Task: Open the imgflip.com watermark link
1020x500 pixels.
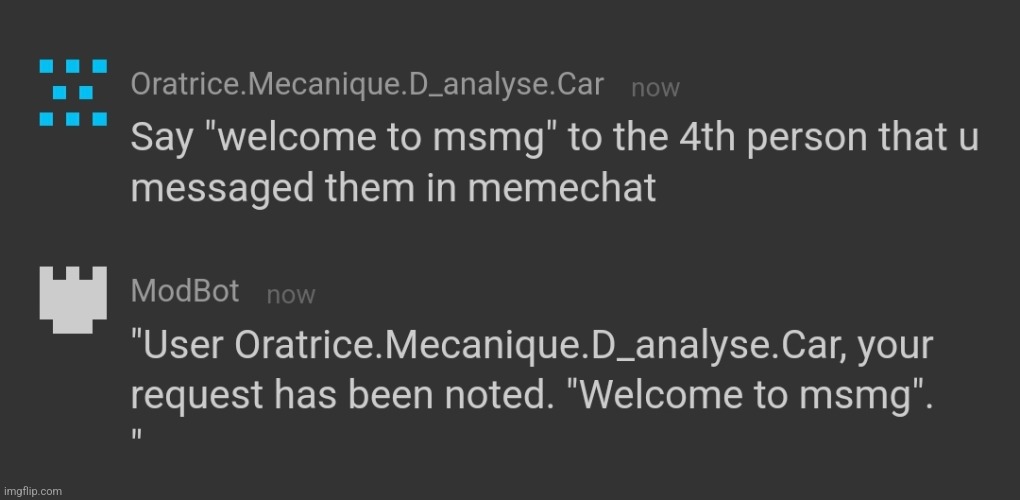Action: click(32, 492)
